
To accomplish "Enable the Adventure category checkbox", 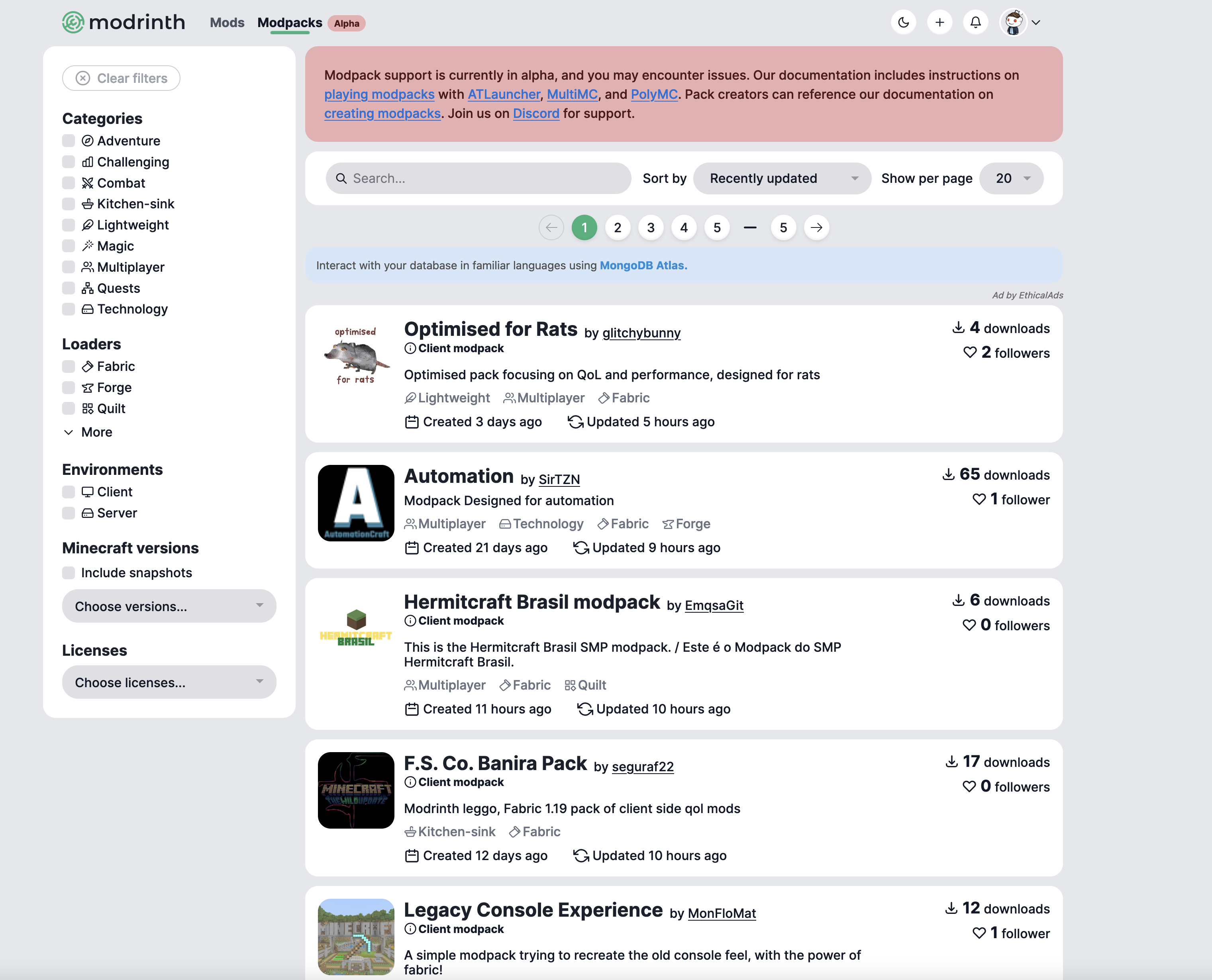I will (x=69, y=141).
